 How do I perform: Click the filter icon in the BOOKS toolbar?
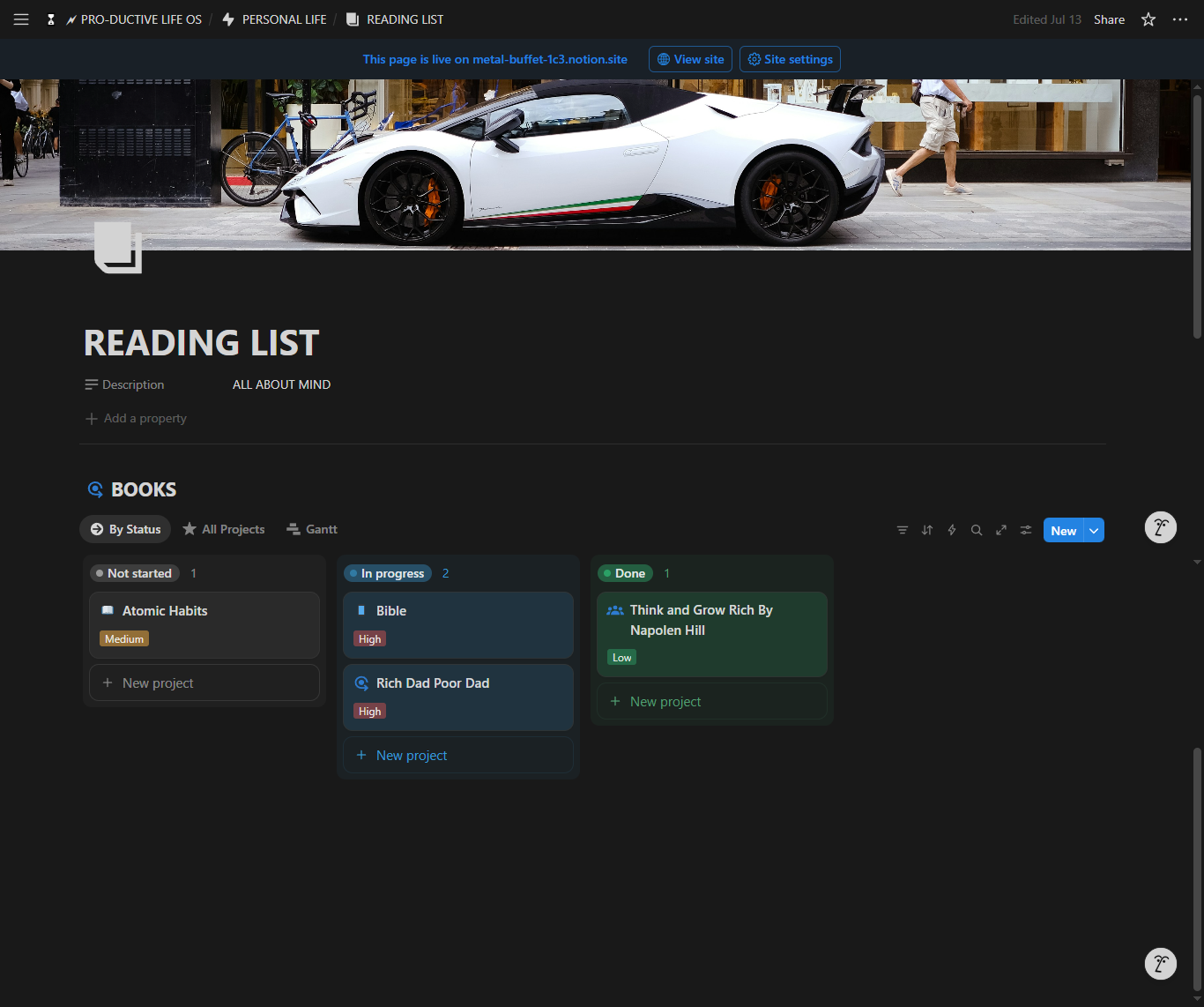[x=903, y=530]
